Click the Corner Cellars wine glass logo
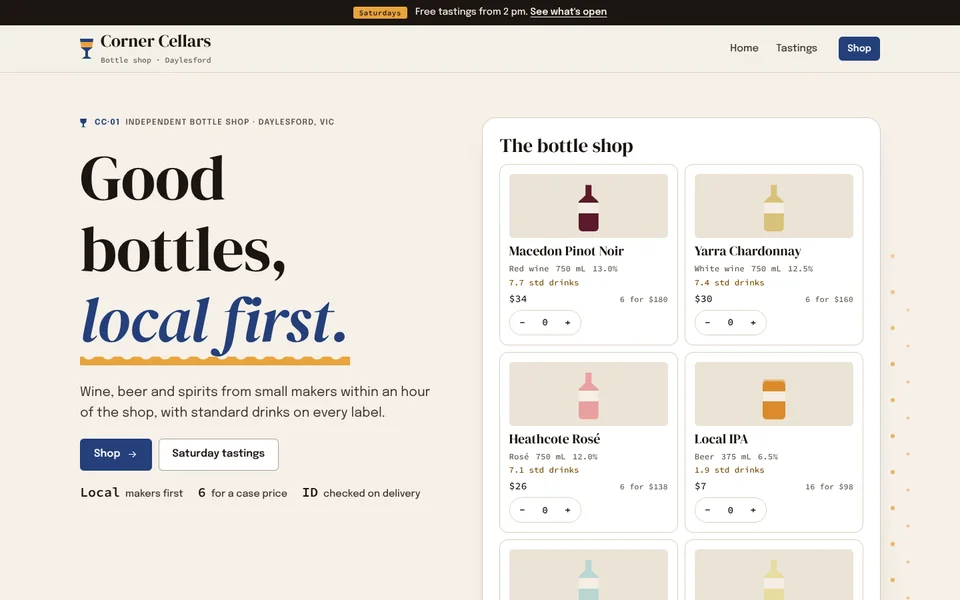 [87, 48]
